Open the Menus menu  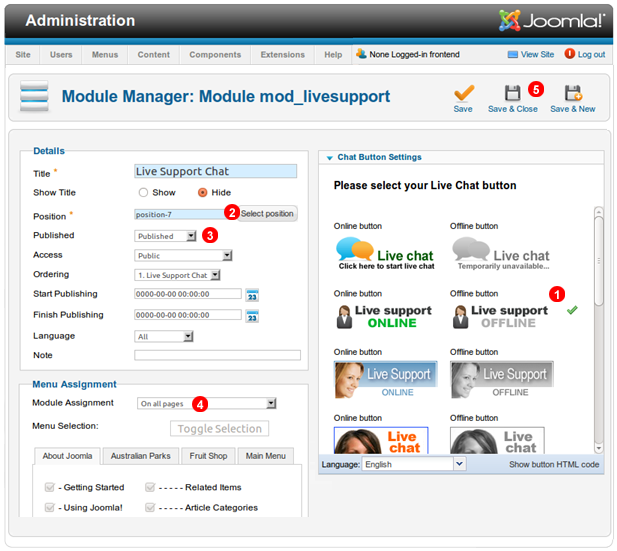coord(105,55)
